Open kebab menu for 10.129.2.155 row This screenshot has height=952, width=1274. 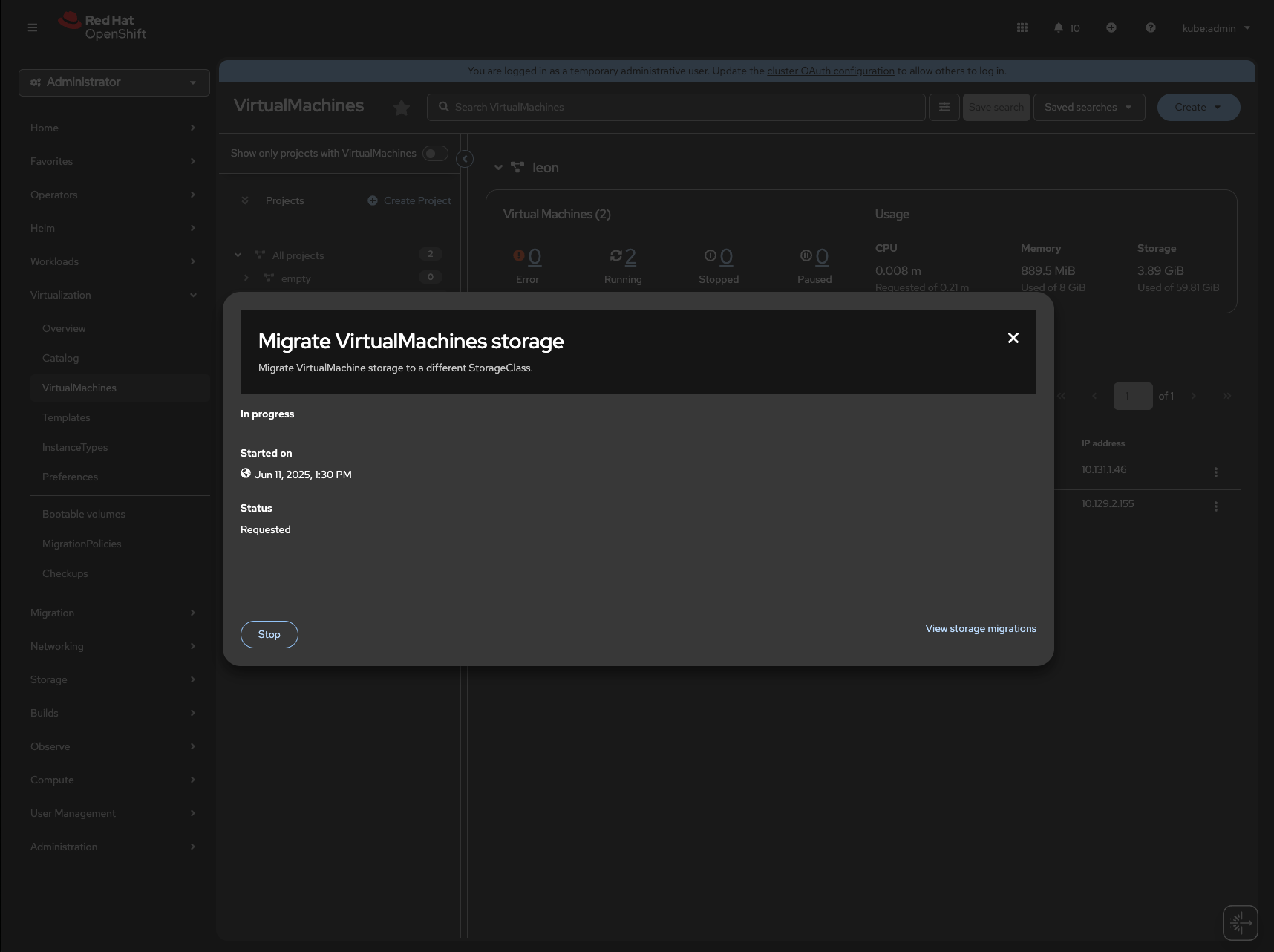tap(1216, 506)
